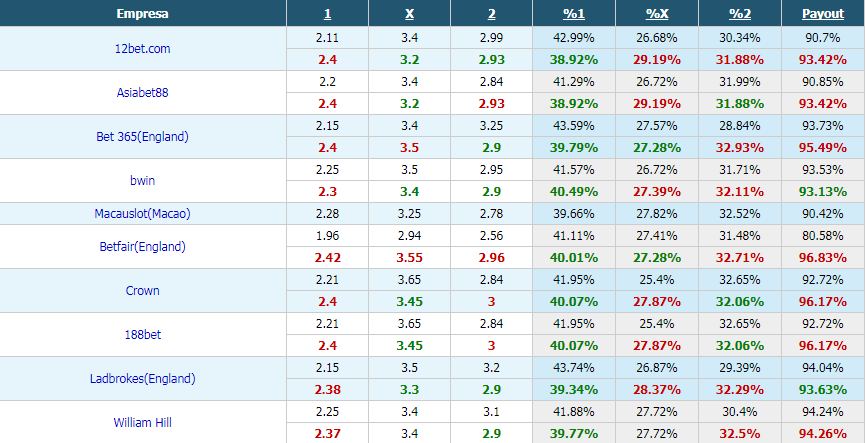Select bwin payout 93.13%
Viewport: 866px width, 443px height.
tap(823, 192)
